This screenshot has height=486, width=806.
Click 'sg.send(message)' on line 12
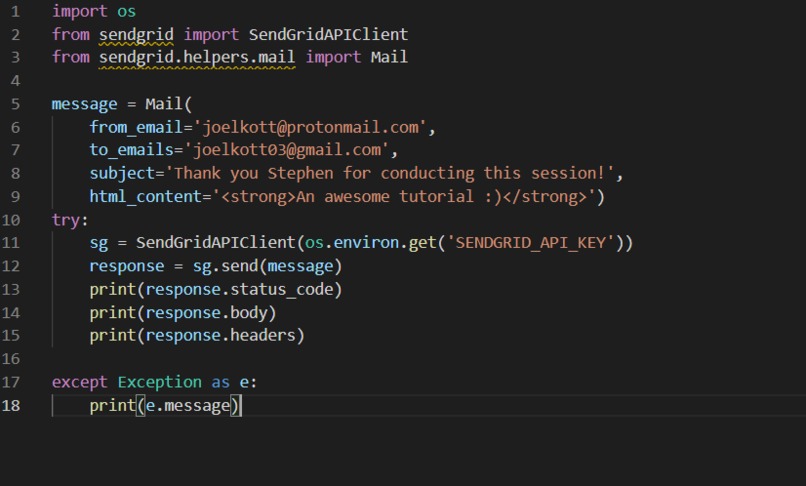[267, 266]
